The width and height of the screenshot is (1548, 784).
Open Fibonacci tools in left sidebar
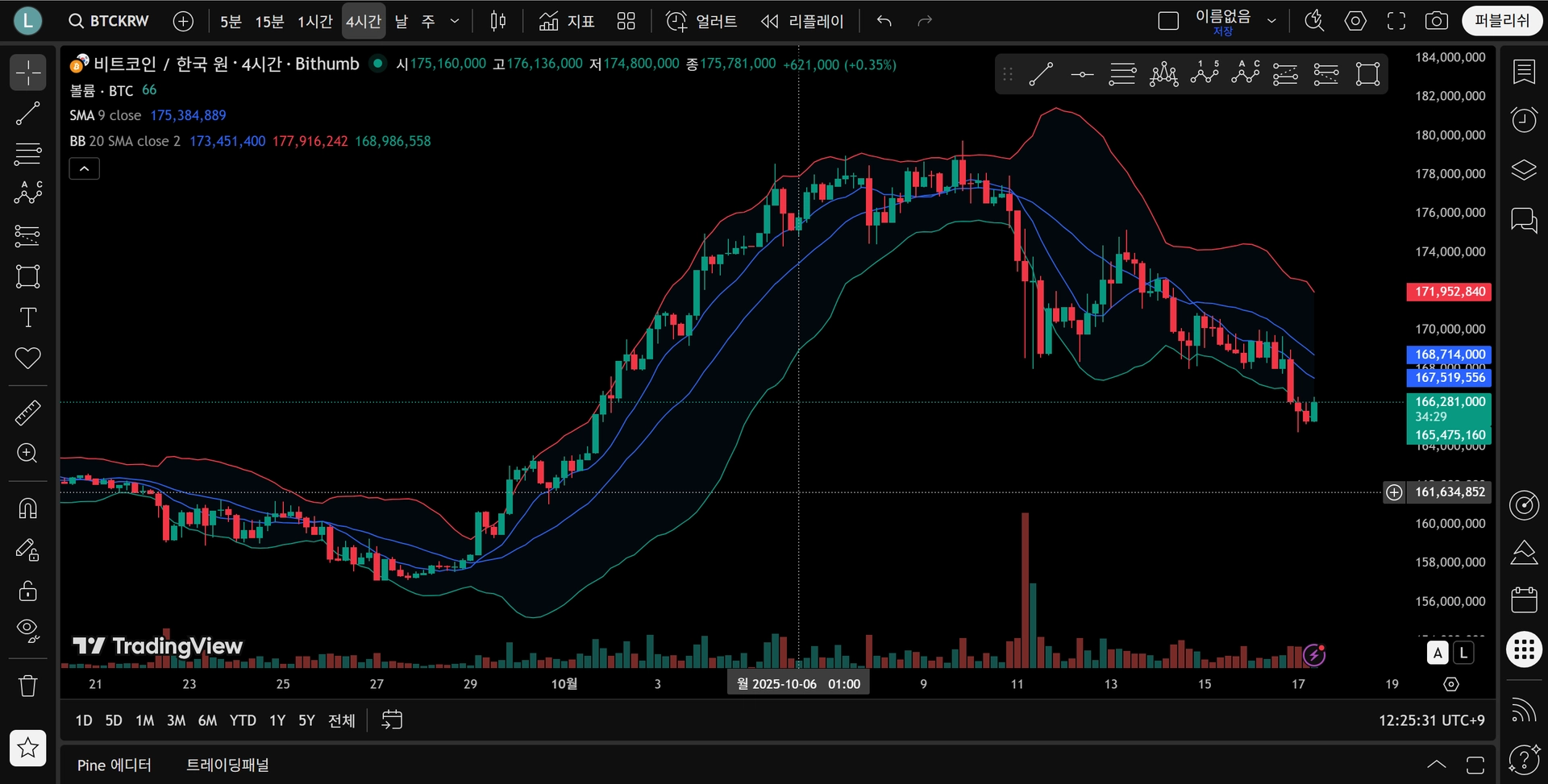point(27,153)
